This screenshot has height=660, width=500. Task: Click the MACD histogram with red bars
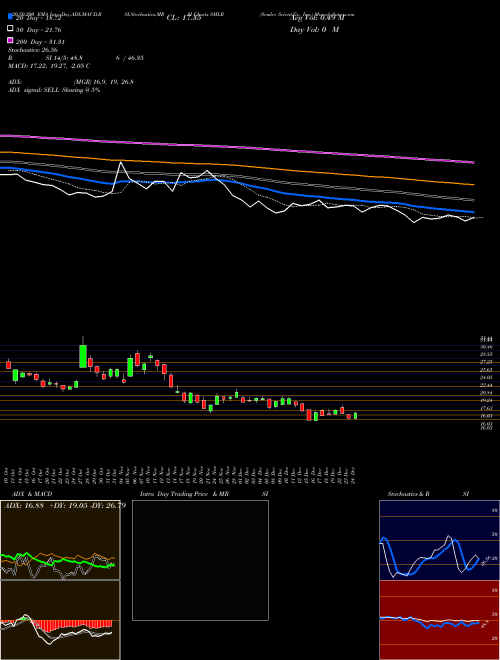(60, 620)
